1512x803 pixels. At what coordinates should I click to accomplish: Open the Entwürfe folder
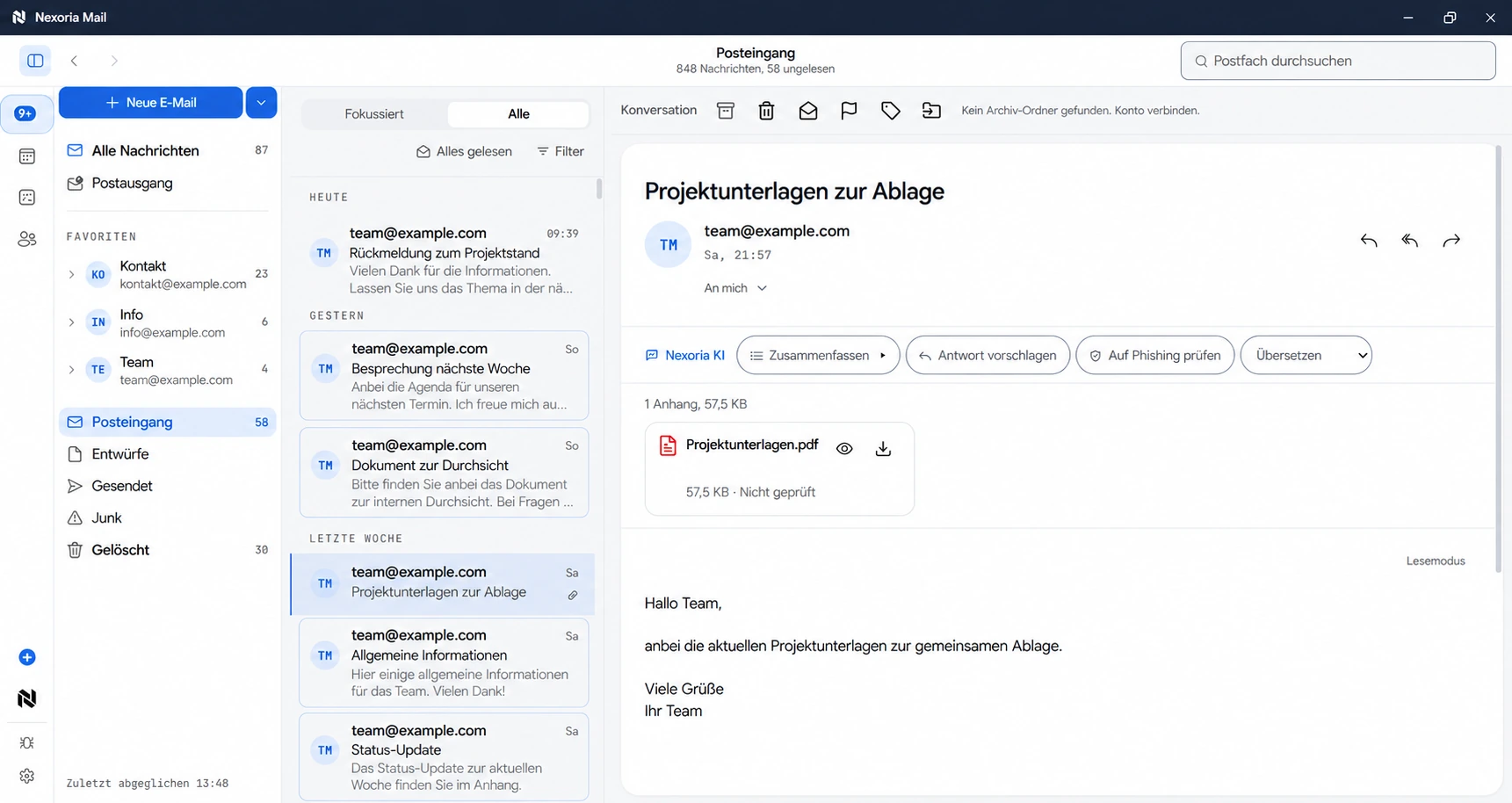coord(168,454)
